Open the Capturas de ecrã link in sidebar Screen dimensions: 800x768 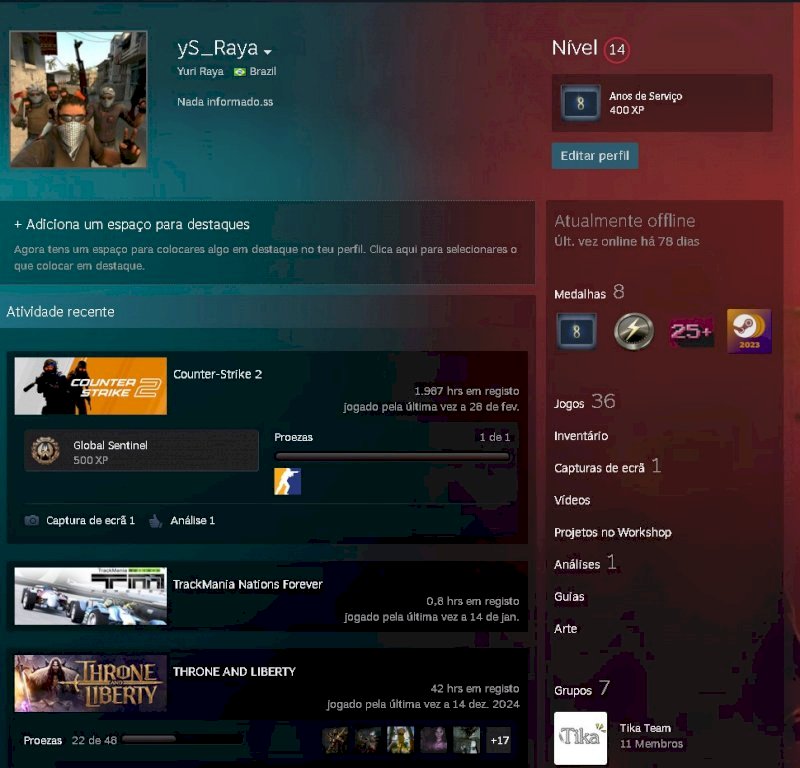click(607, 467)
